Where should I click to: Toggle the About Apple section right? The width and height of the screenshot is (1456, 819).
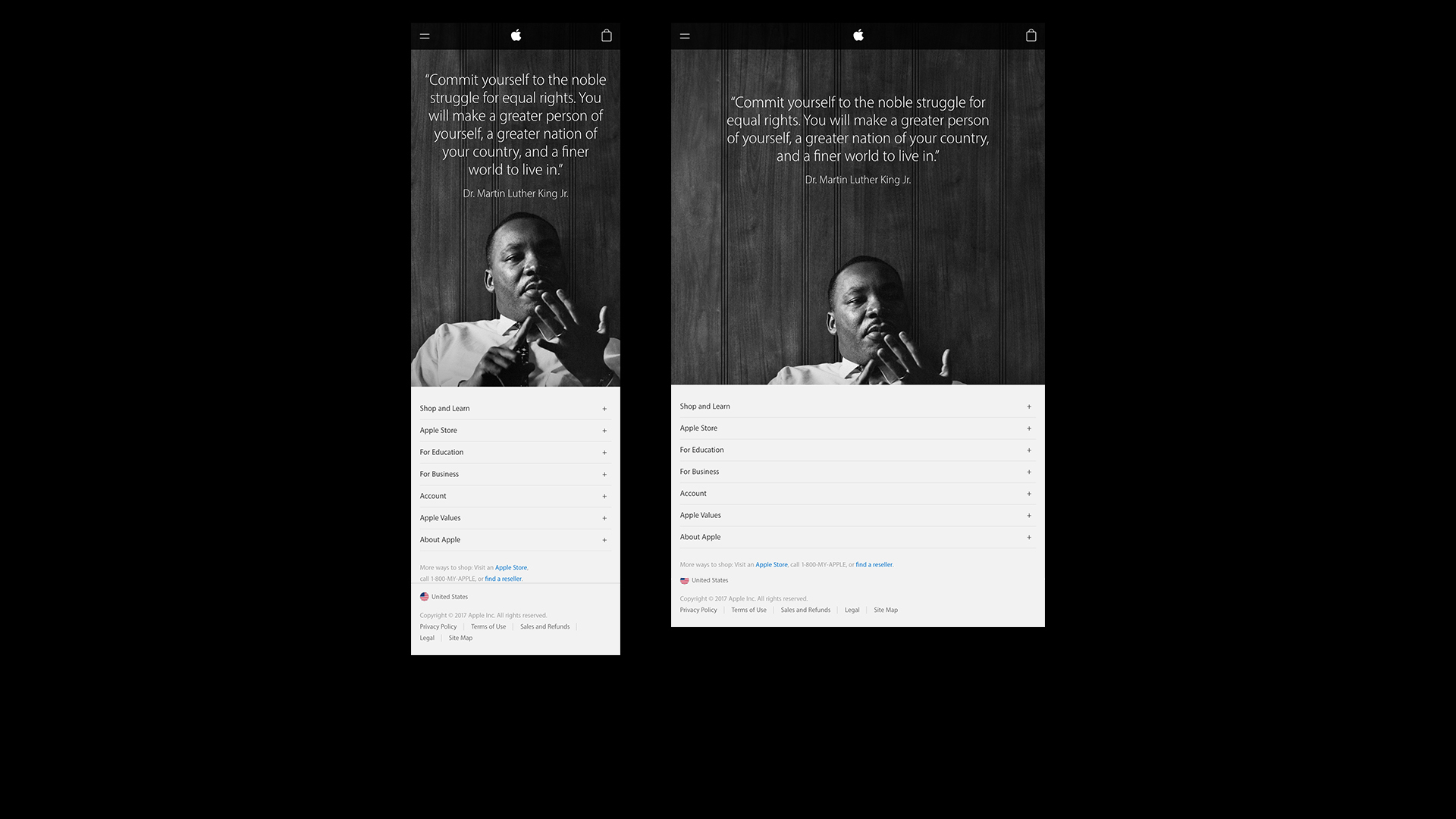1029,537
